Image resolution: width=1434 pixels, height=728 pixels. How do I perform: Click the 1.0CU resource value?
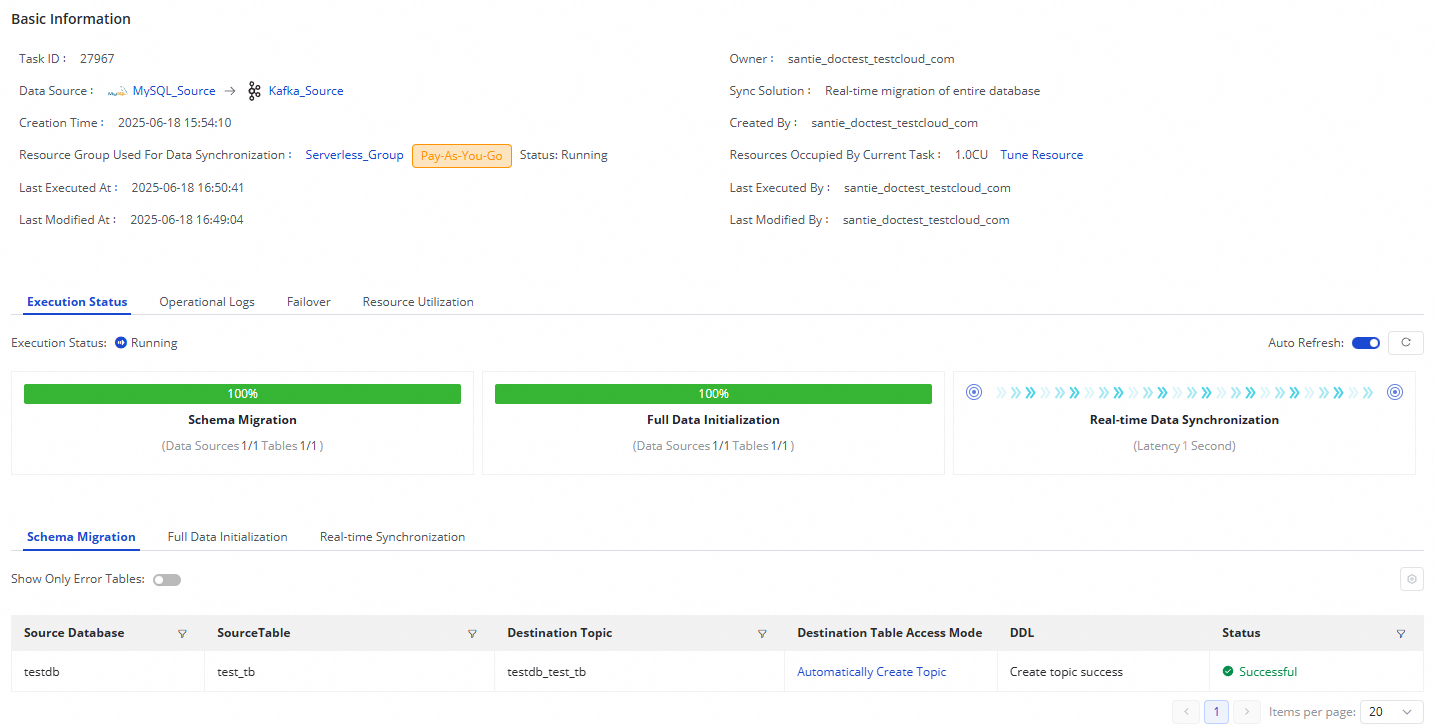pyautogui.click(x=972, y=155)
